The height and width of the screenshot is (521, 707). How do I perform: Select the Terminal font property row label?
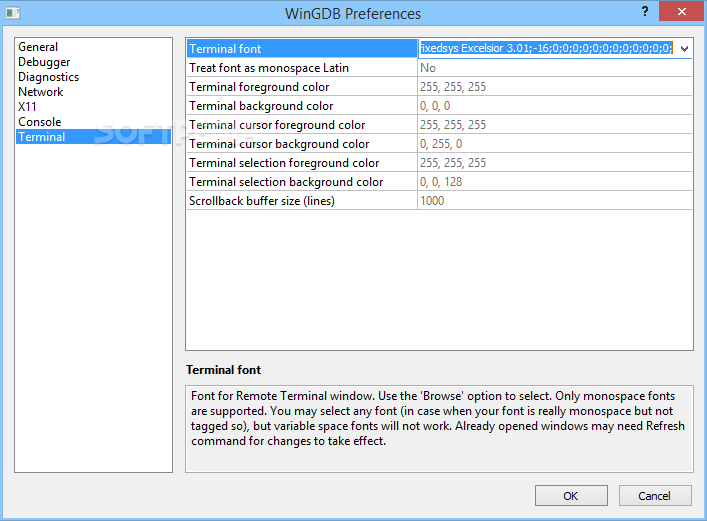[302, 49]
